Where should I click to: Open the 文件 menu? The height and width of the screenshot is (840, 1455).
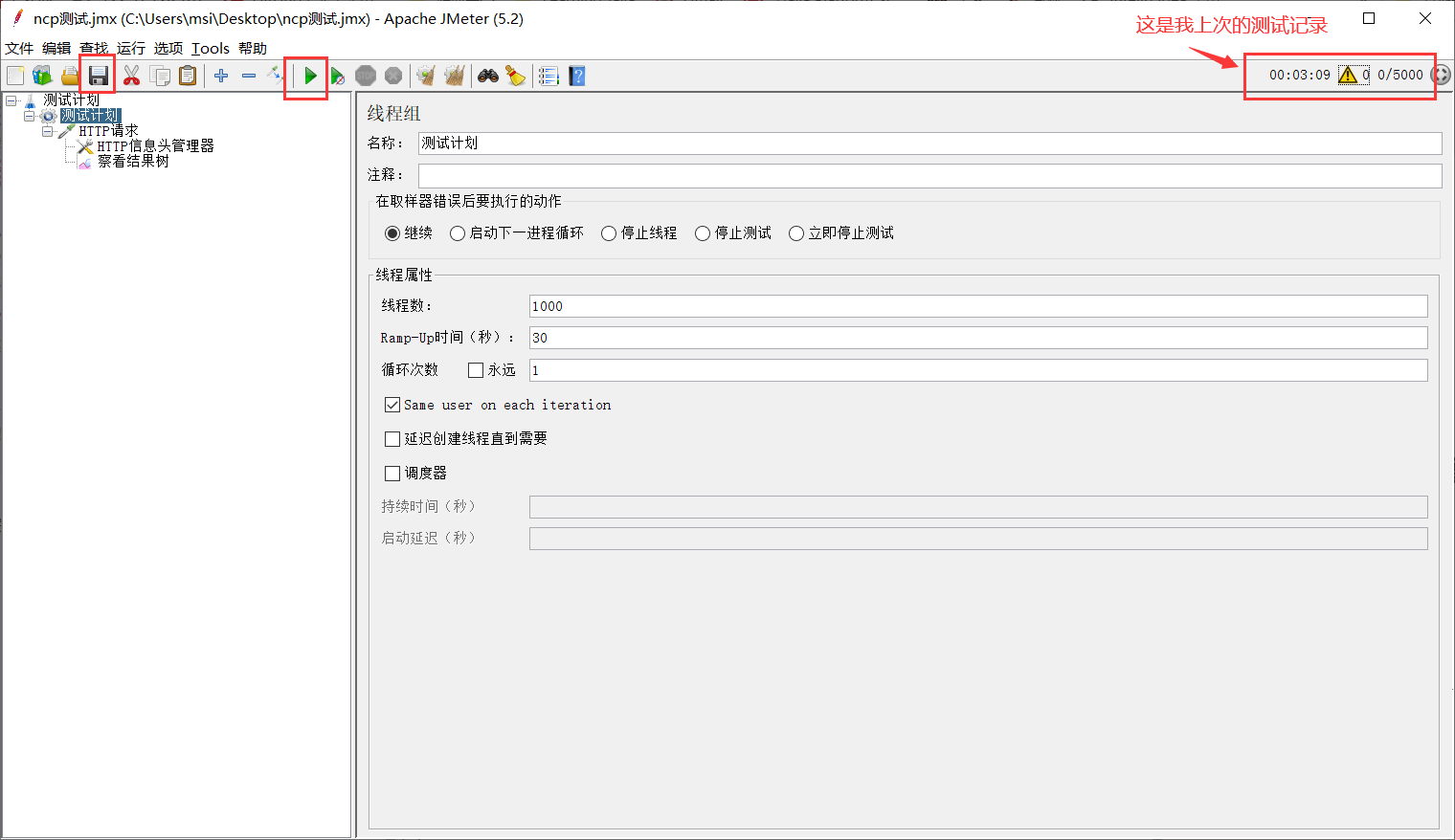point(19,49)
